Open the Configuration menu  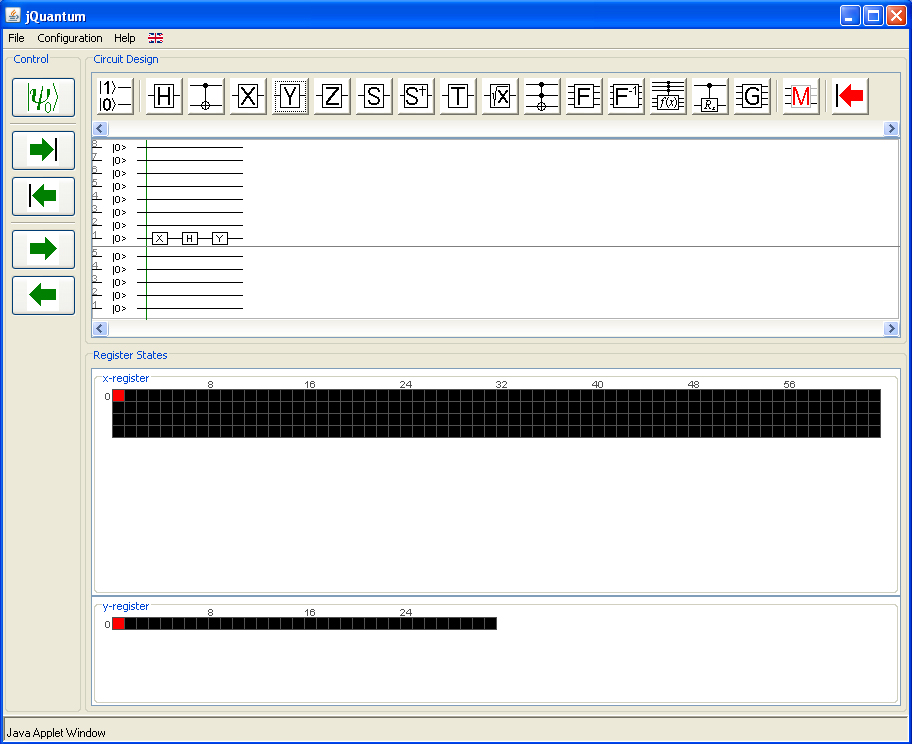70,38
